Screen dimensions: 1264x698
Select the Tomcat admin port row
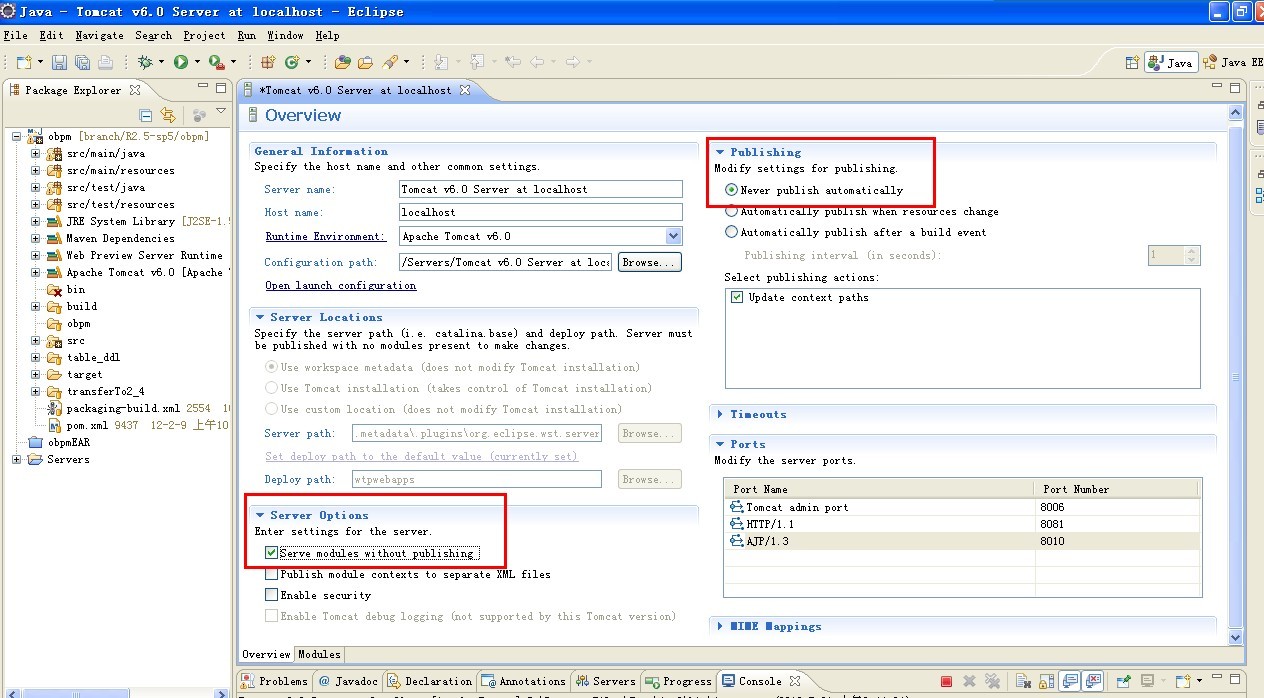tap(962, 507)
